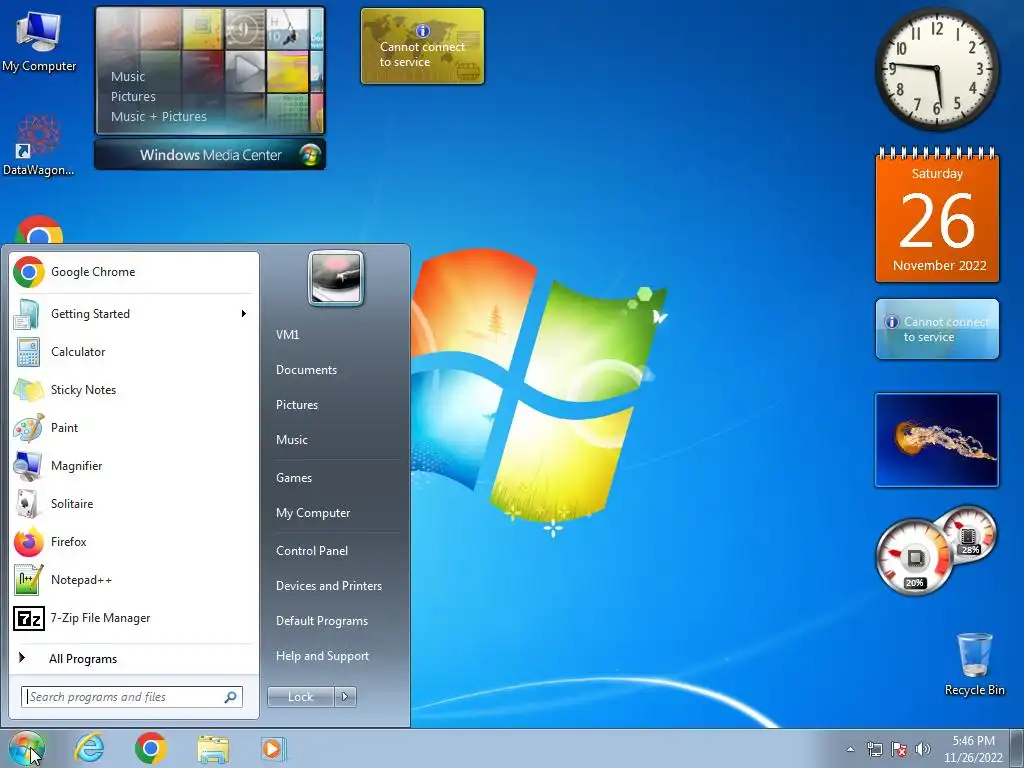Open Sticky Notes from Start menu
Viewport: 1024px width, 768px height.
click(134, 390)
